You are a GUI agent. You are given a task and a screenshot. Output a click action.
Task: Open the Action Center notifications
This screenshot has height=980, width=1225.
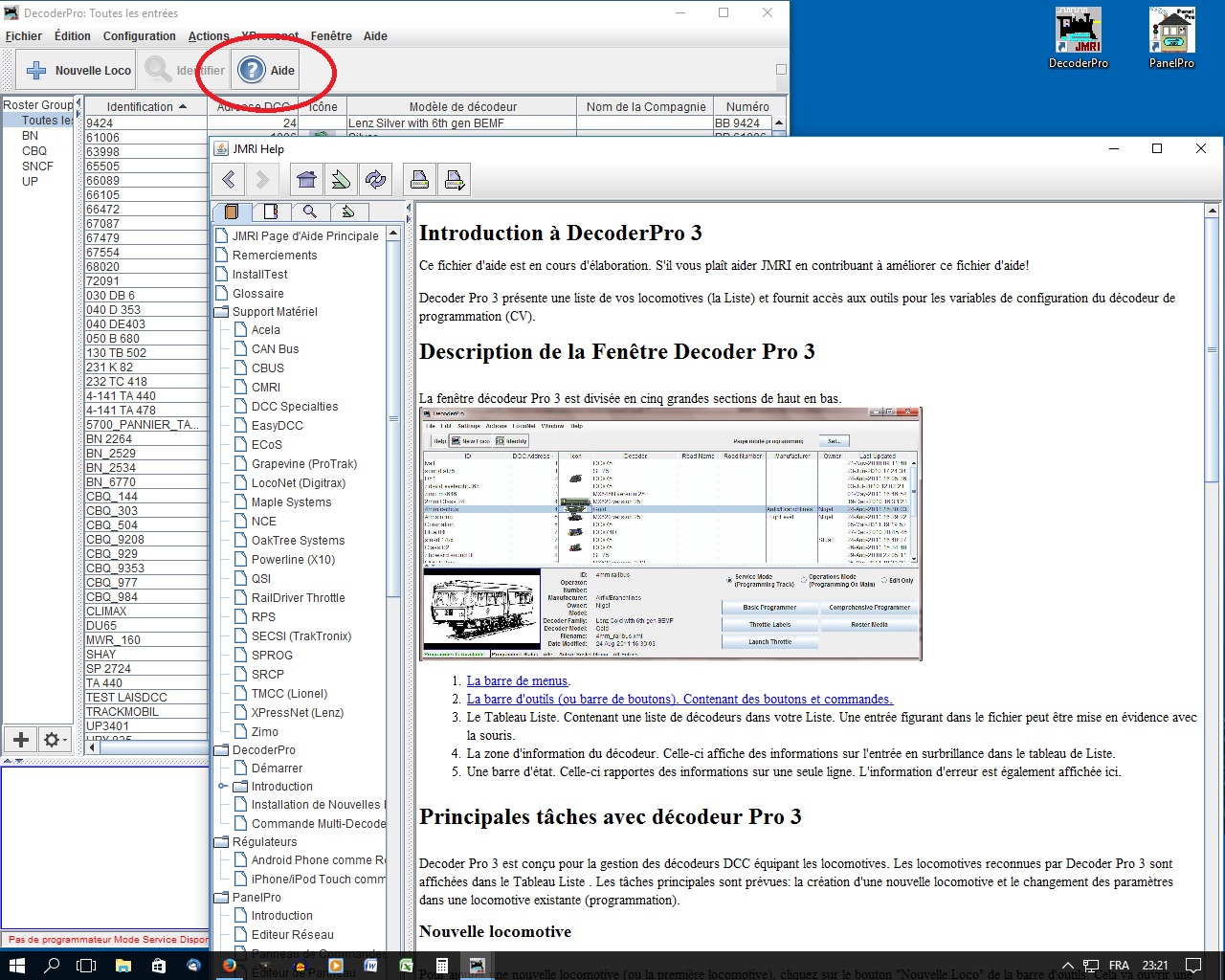[1193, 965]
